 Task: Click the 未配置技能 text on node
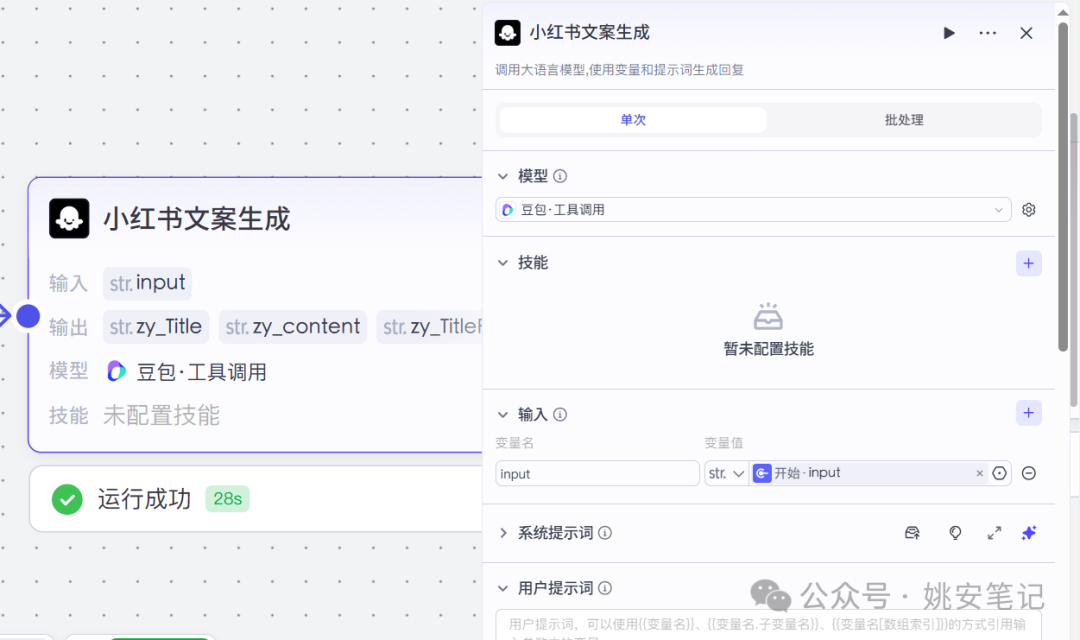click(x=161, y=415)
